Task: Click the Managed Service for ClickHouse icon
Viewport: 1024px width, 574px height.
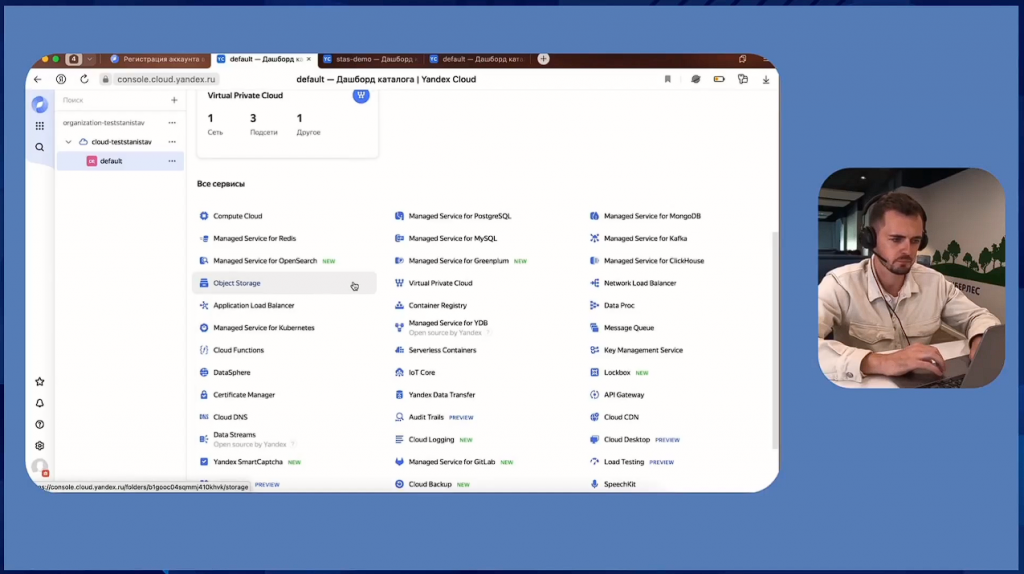Action: [x=594, y=261]
